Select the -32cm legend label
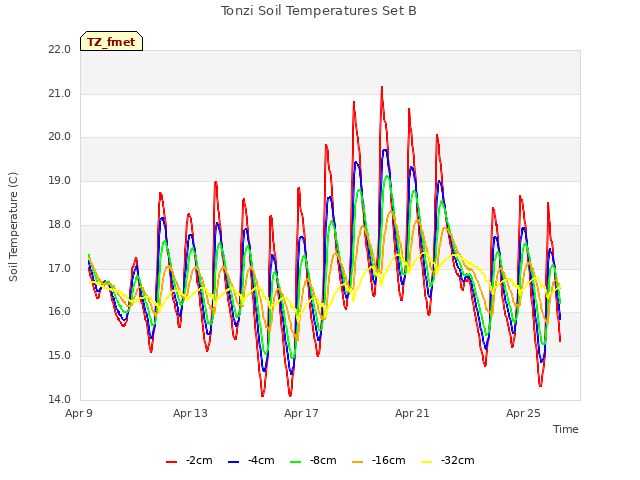640x480 pixels. pyautogui.click(x=458, y=460)
